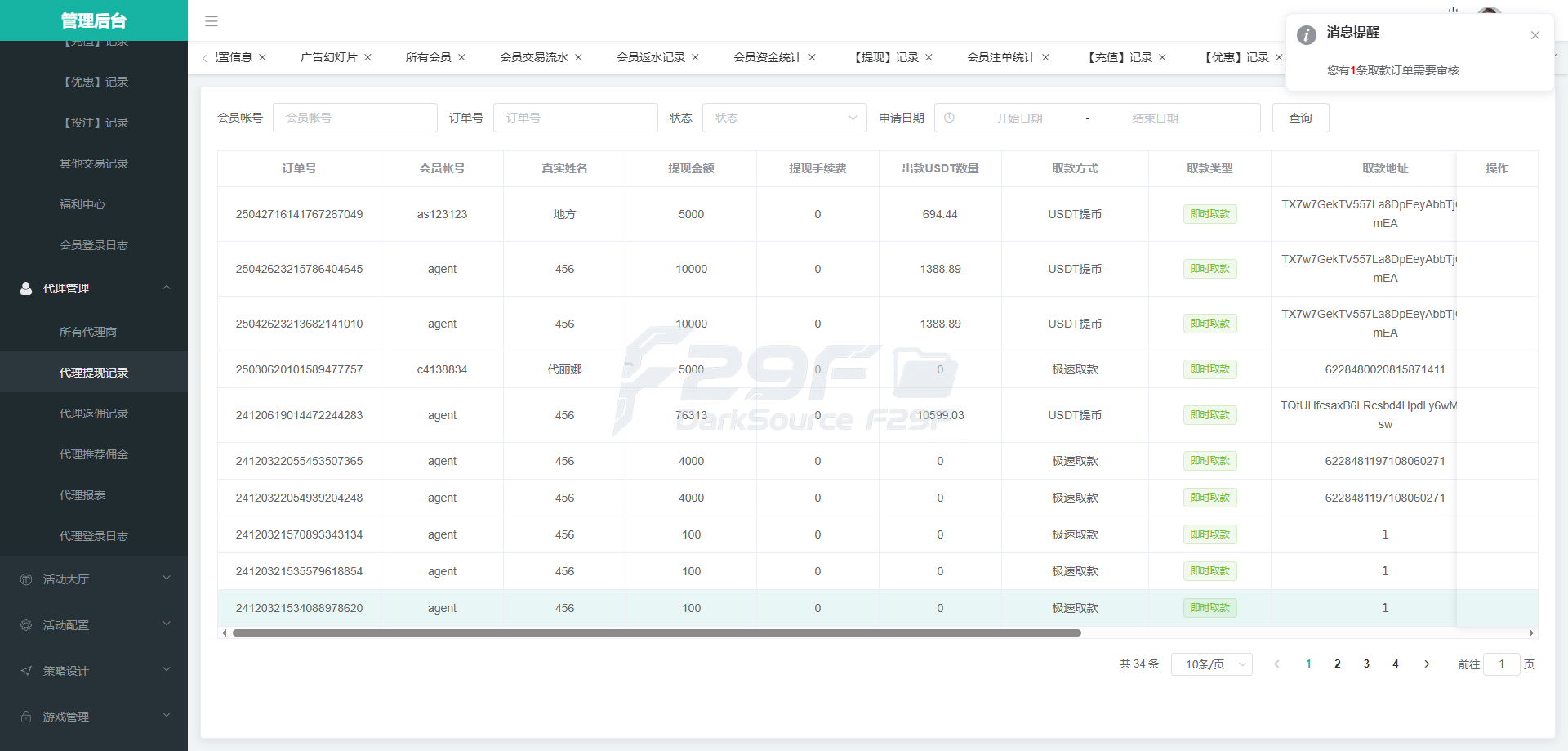Select member account c4138834 cell

(x=442, y=369)
